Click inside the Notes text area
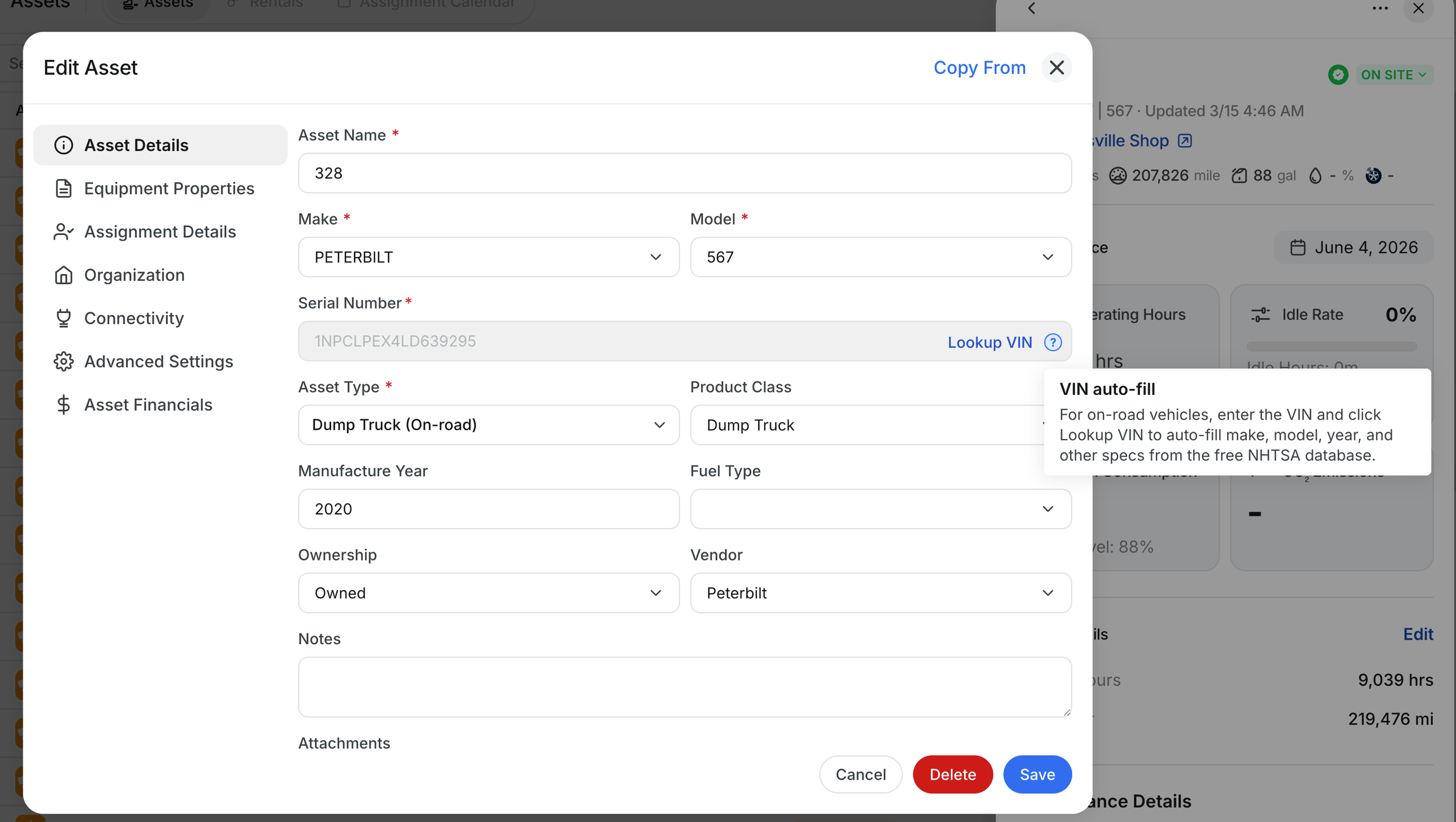The image size is (1456, 822). (684, 687)
